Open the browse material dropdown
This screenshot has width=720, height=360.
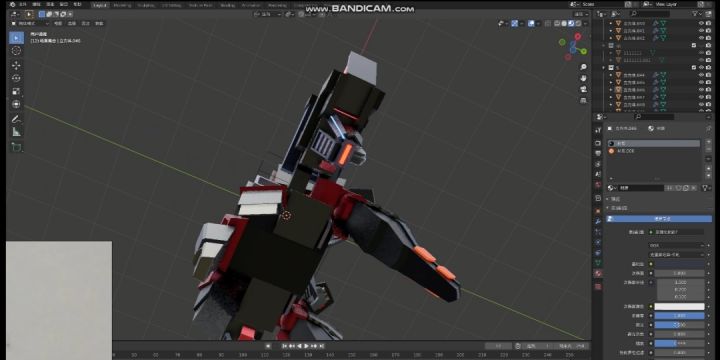[613, 188]
